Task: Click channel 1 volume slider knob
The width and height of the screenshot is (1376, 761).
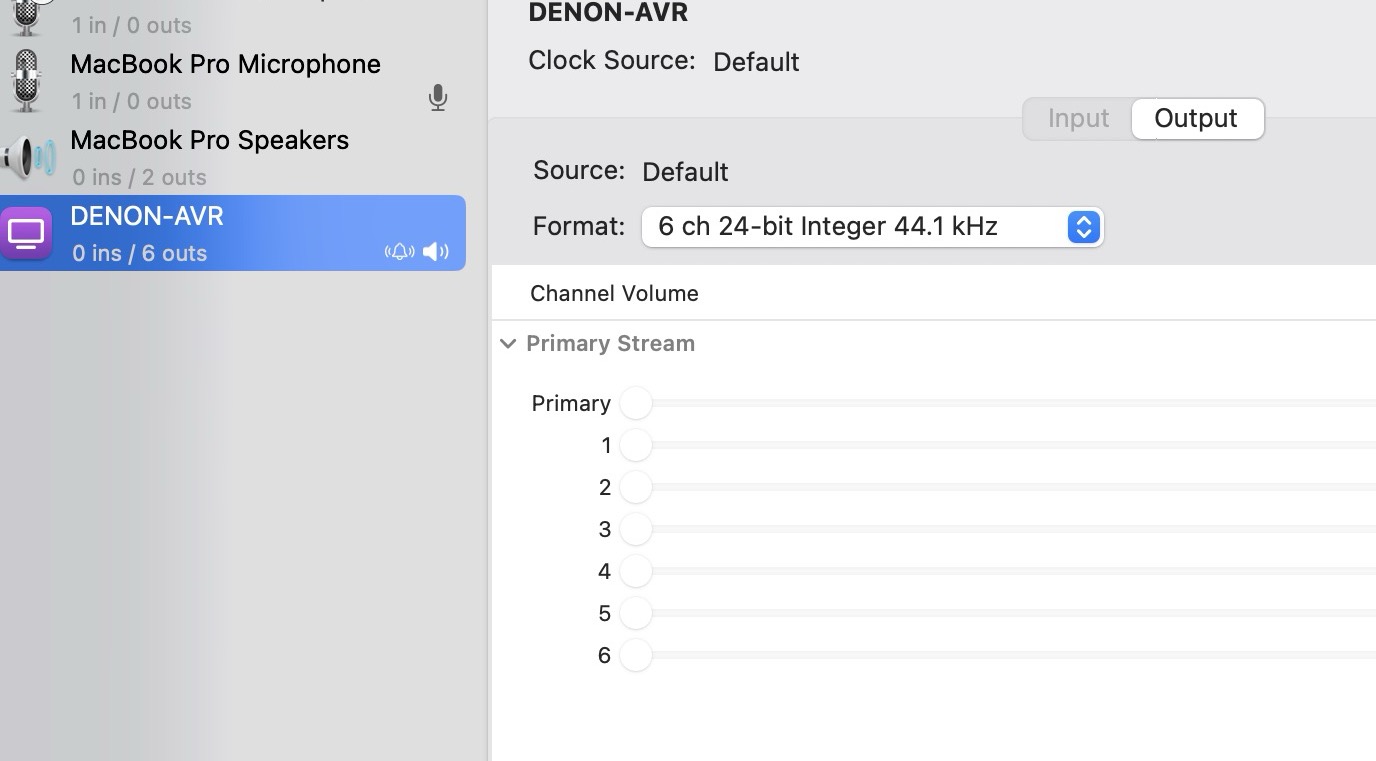Action: tap(636, 445)
